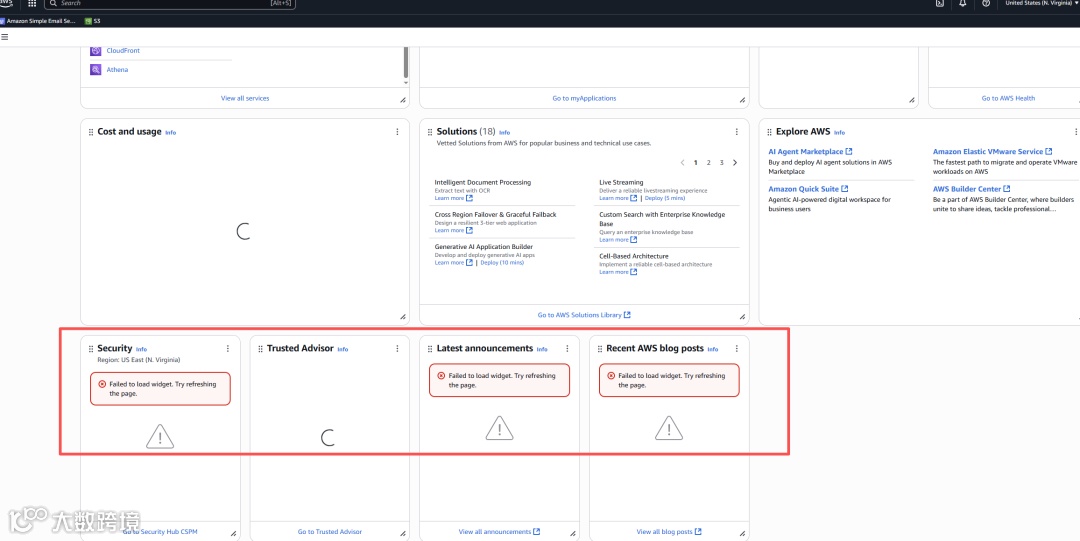
Task: Open AI Agent Marketplace link
Action: [x=810, y=152]
